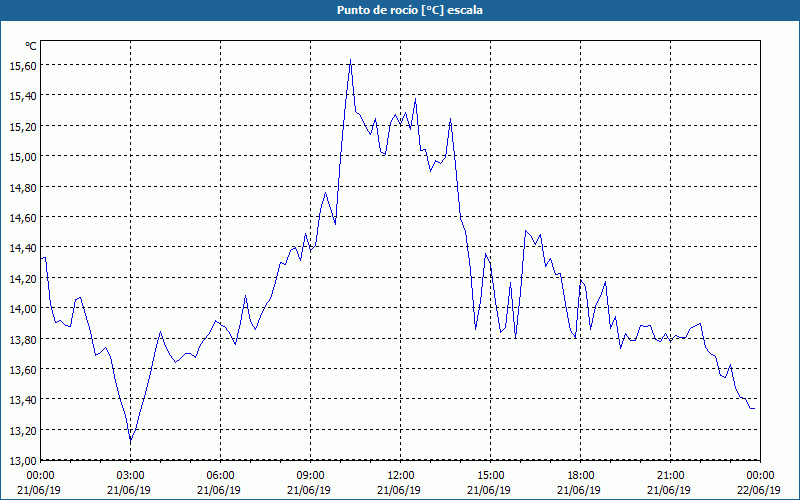Image resolution: width=800 pixels, height=500 pixels.
Task: Click the 21:00 time axis label
Action: pyautogui.click(x=670, y=476)
